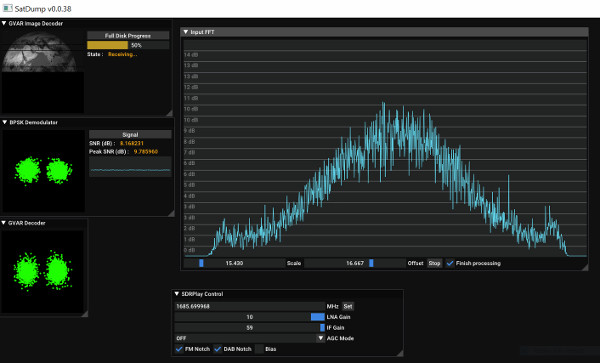Click the Peak SNR (dB) value
The height and width of the screenshot is (363, 600).
coord(146,152)
